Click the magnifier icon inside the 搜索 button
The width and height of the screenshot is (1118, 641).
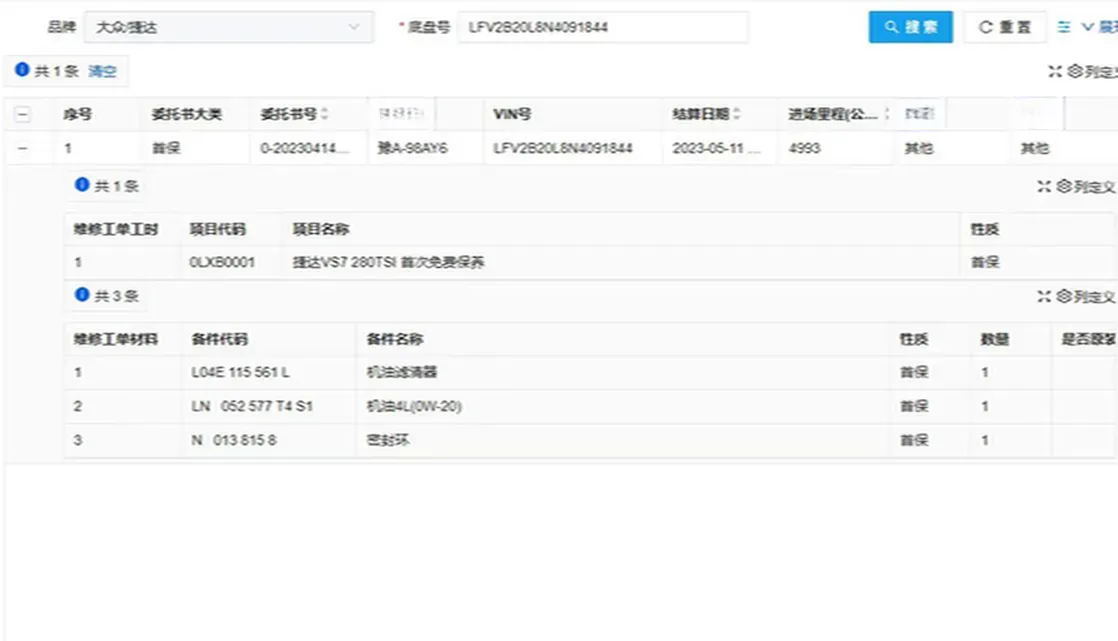coord(893,27)
